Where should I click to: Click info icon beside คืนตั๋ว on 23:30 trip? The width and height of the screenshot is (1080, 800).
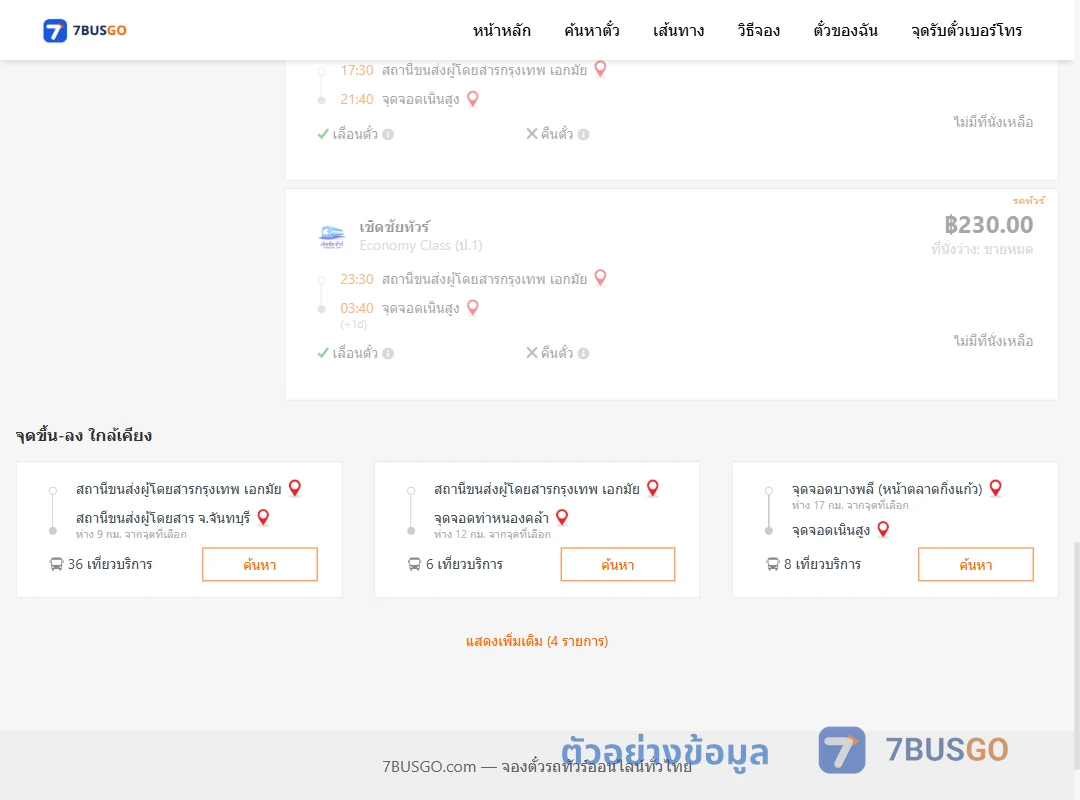(583, 353)
